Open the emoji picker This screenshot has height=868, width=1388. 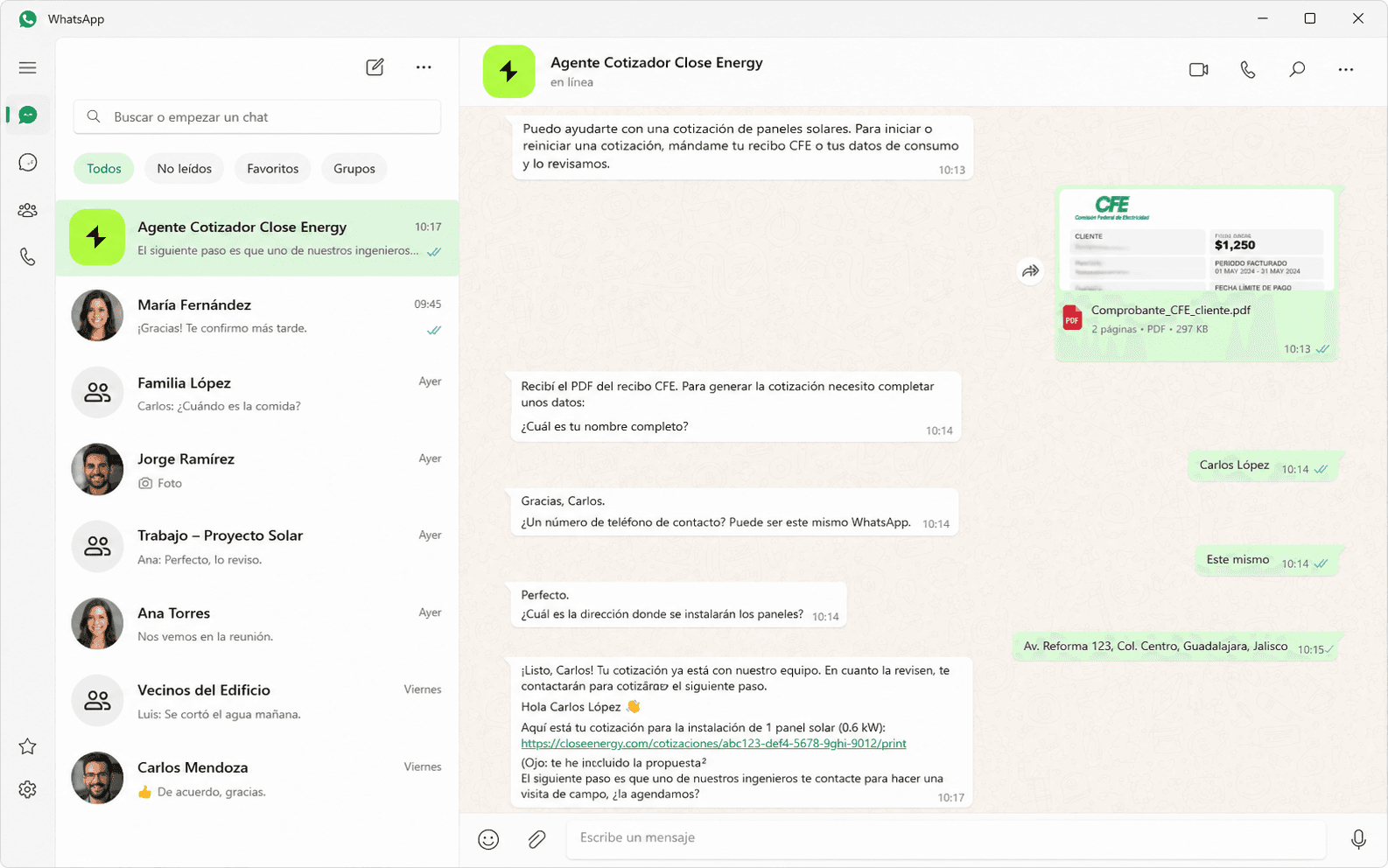pos(488,839)
